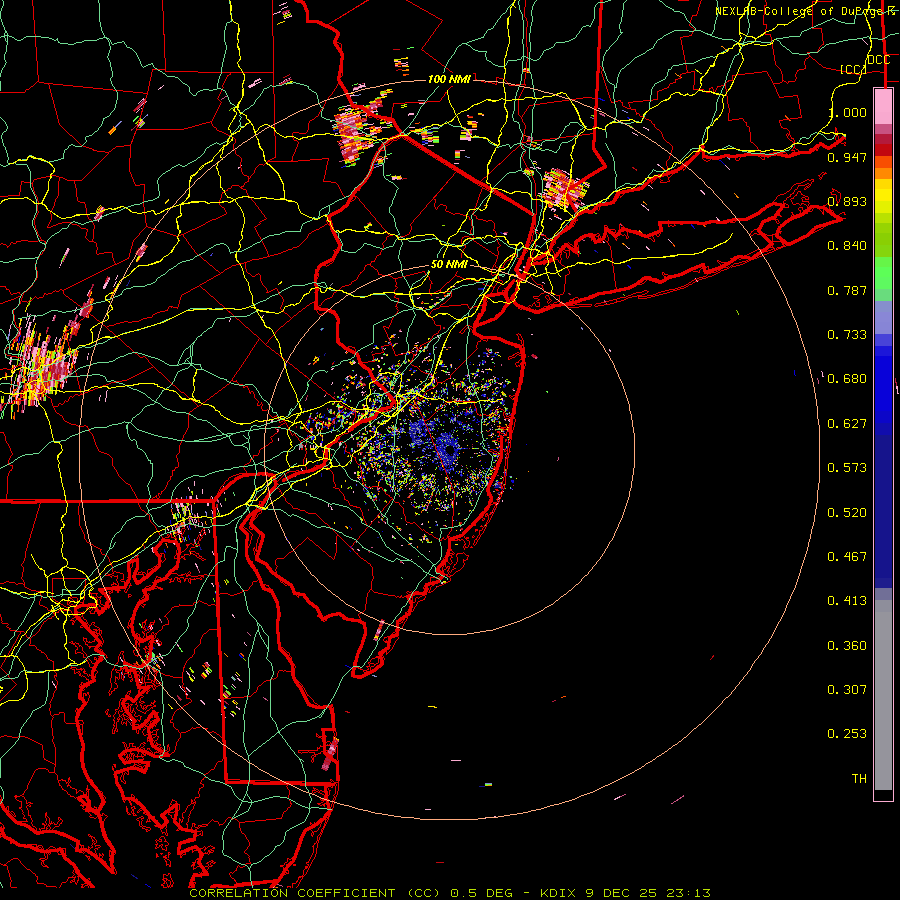This screenshot has height=900, width=900.
Task: Select the 0.520 legend value
Action: click(847, 513)
